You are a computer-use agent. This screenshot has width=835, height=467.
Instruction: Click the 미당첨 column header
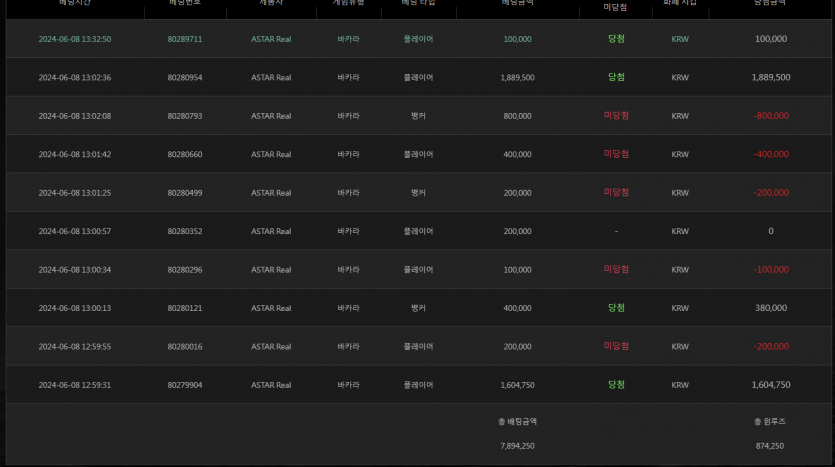615,7
